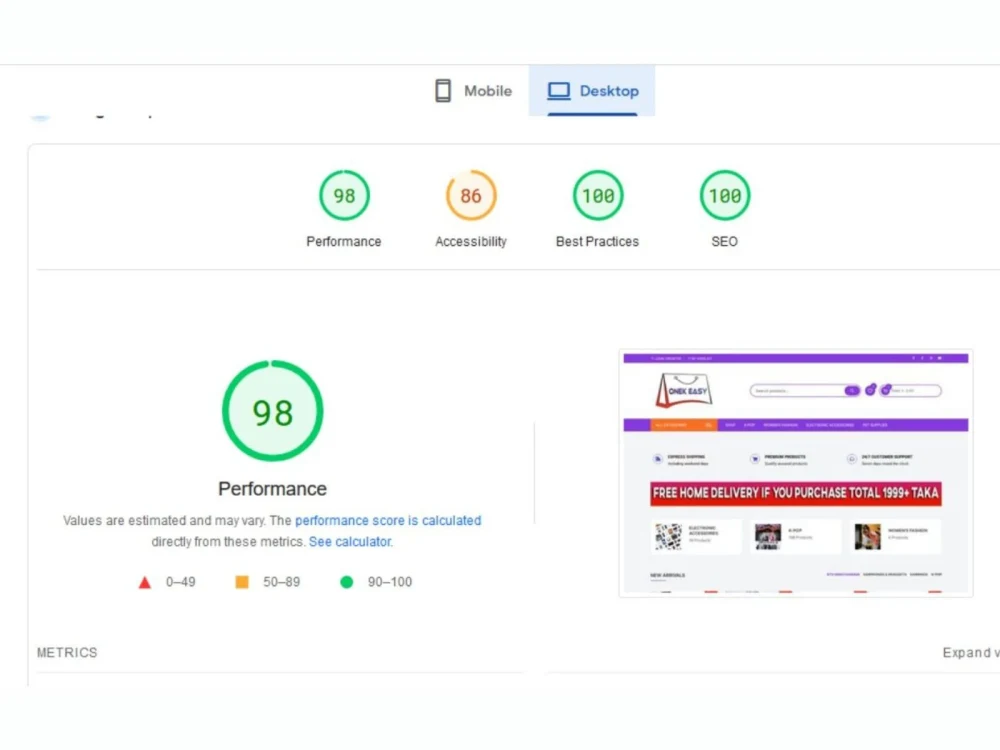Open 'performance score is calculated' link
1000x750 pixels.
(388, 520)
